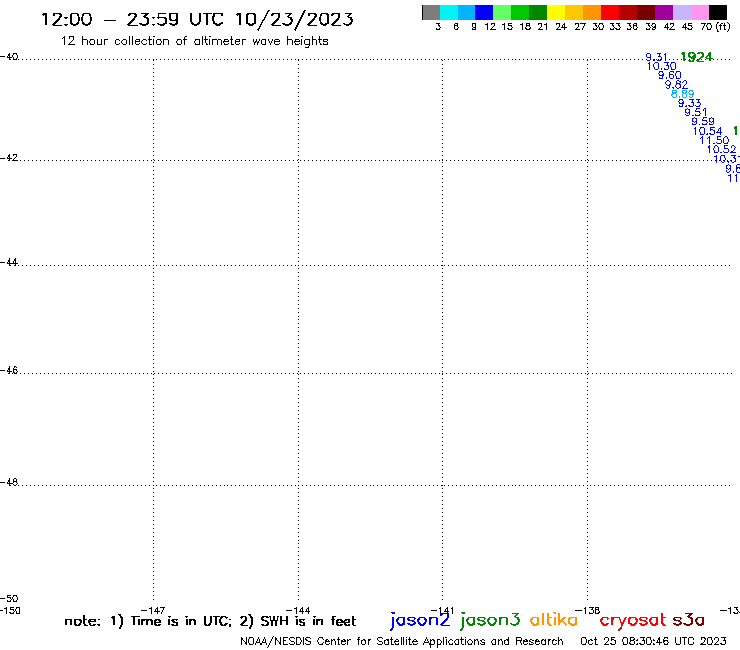Image resolution: width=740 pixels, height=650 pixels.
Task: Click the cryosat legend label
Action: pos(633,621)
